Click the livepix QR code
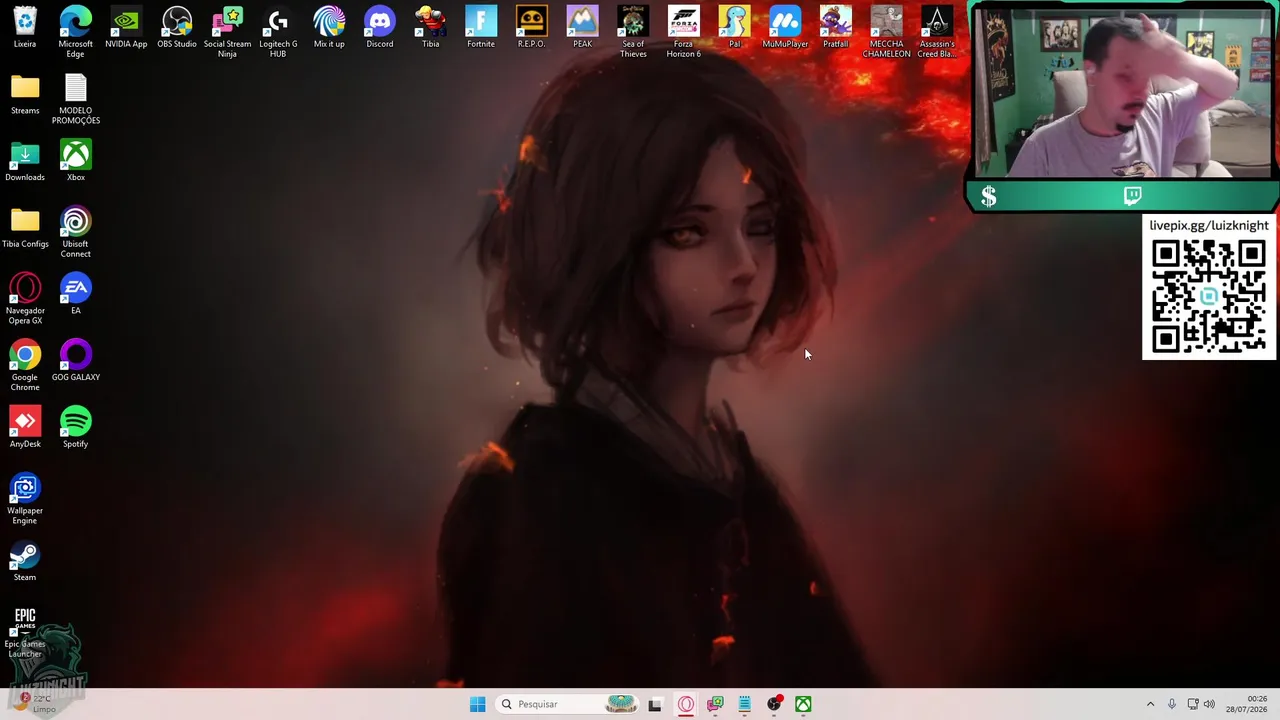Image resolution: width=1280 pixels, height=720 pixels. [x=1209, y=297]
